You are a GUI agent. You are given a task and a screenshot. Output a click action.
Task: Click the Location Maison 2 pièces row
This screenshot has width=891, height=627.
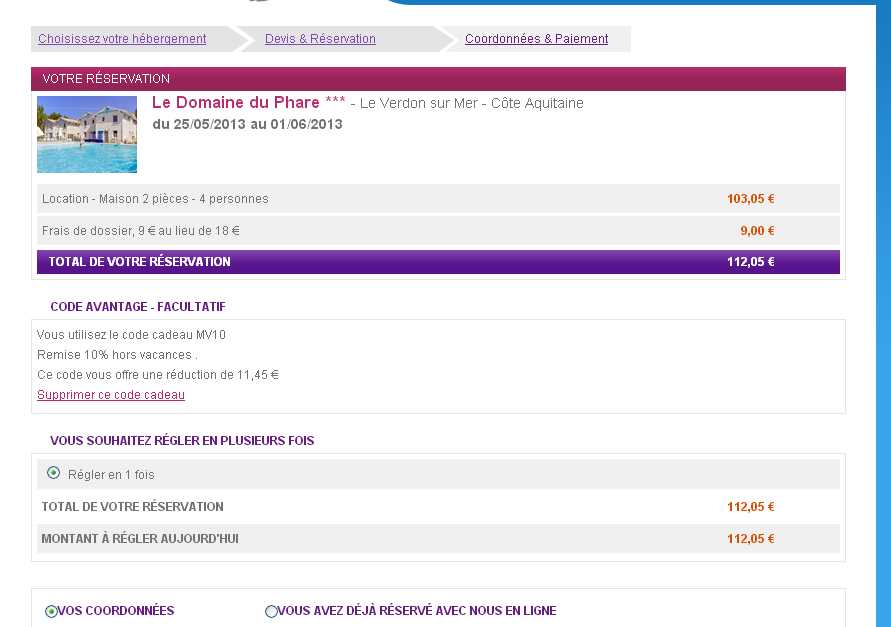click(155, 199)
